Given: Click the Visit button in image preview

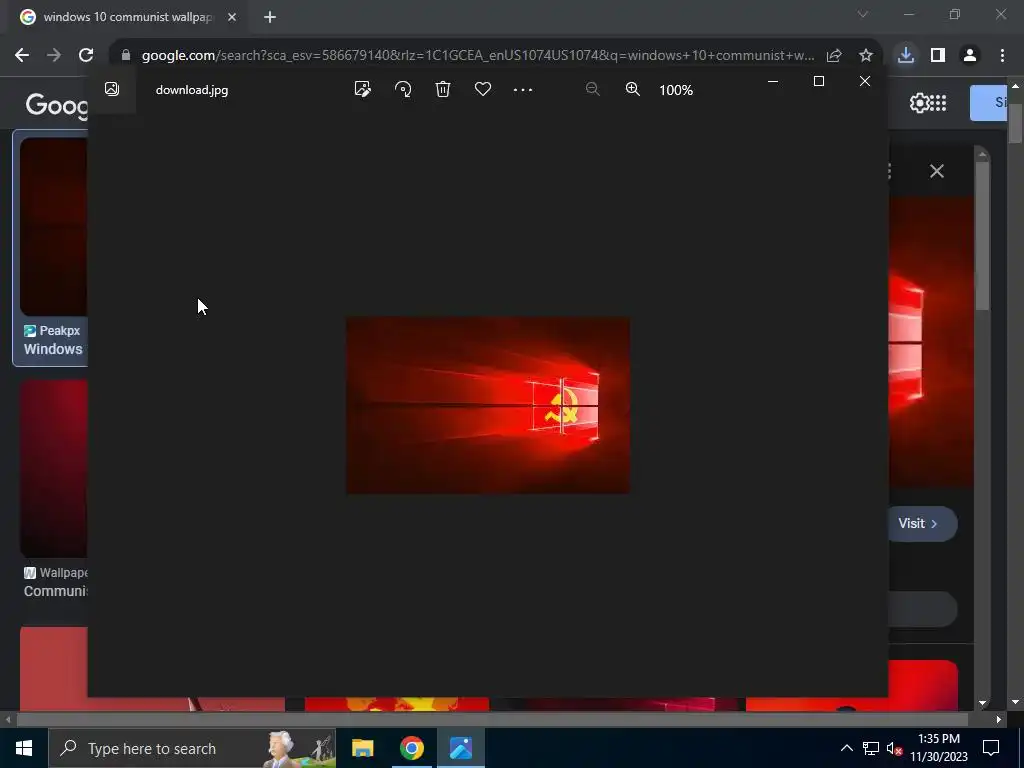Looking at the screenshot, I should point(921,523).
